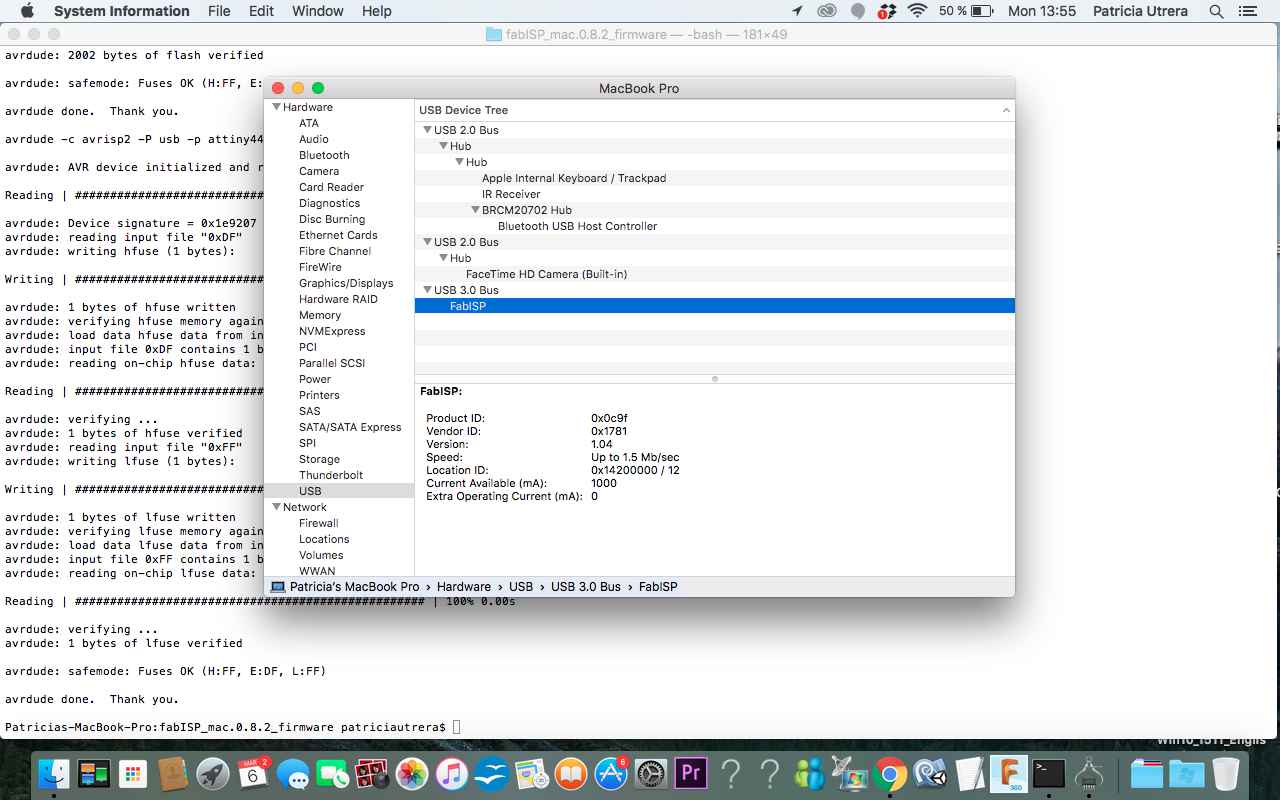The height and width of the screenshot is (800, 1280).
Task: Launch FaceTime from the Dock
Action: (332, 774)
